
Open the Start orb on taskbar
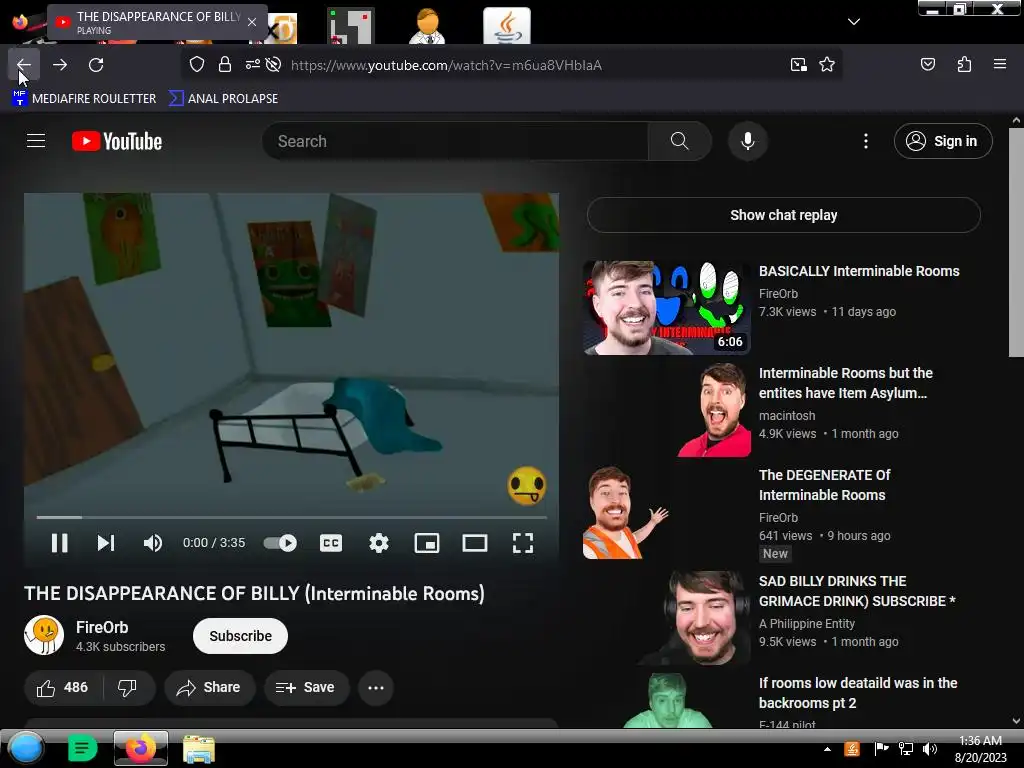26,748
